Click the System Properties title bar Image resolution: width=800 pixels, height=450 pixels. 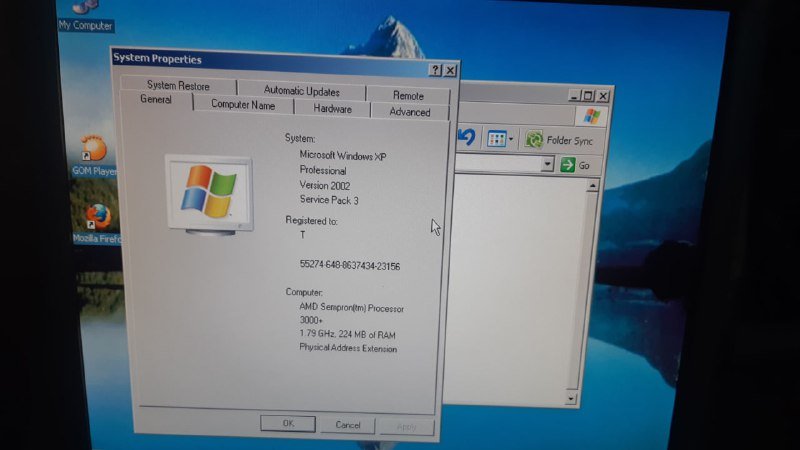[270, 60]
